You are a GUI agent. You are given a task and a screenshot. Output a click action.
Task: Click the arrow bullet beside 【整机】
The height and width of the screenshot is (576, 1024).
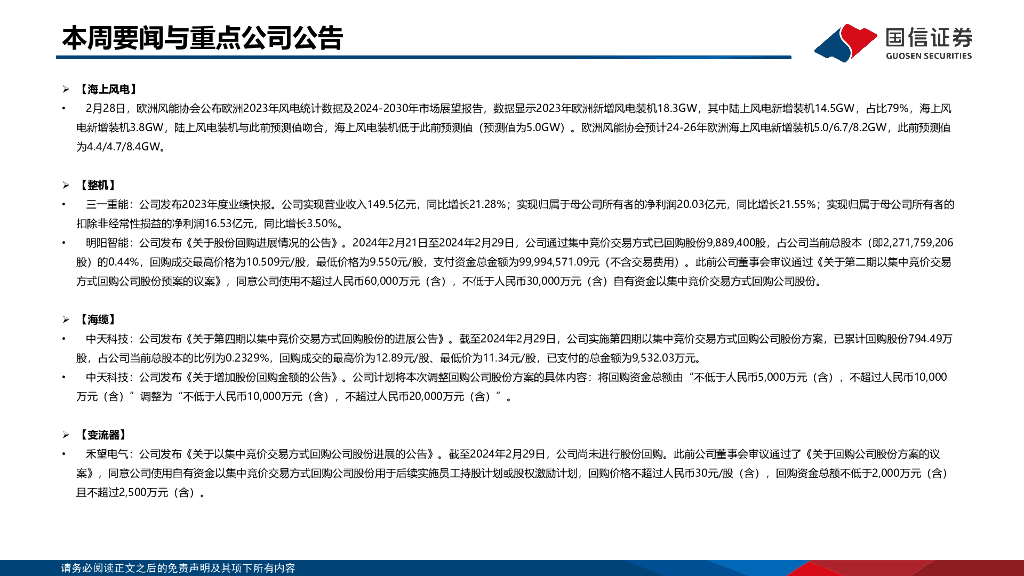coord(65,185)
